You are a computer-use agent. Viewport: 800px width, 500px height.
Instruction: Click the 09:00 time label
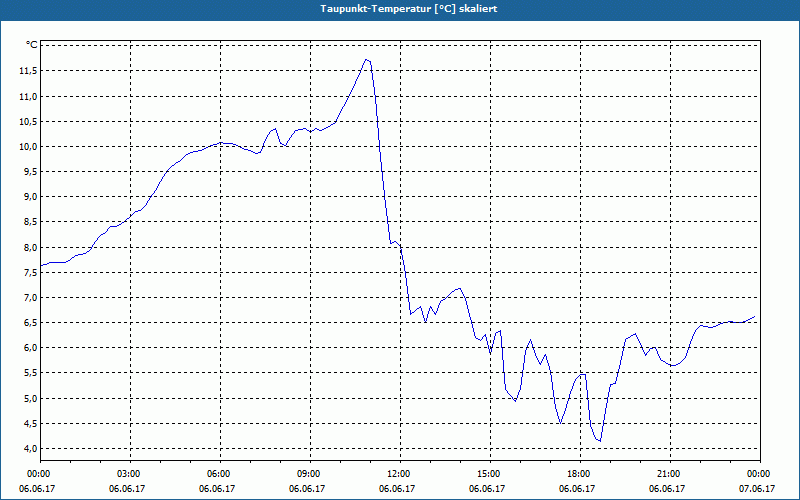click(x=310, y=473)
